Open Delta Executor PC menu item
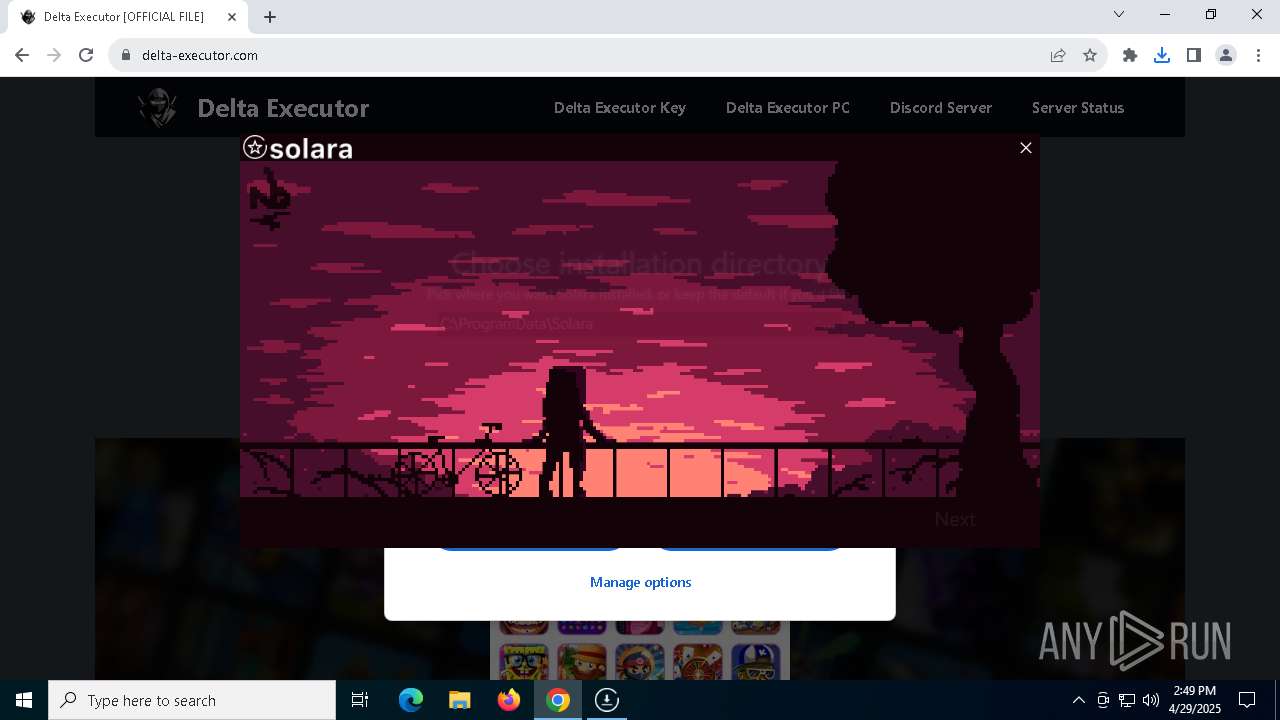This screenshot has height=720, width=1280. [788, 108]
